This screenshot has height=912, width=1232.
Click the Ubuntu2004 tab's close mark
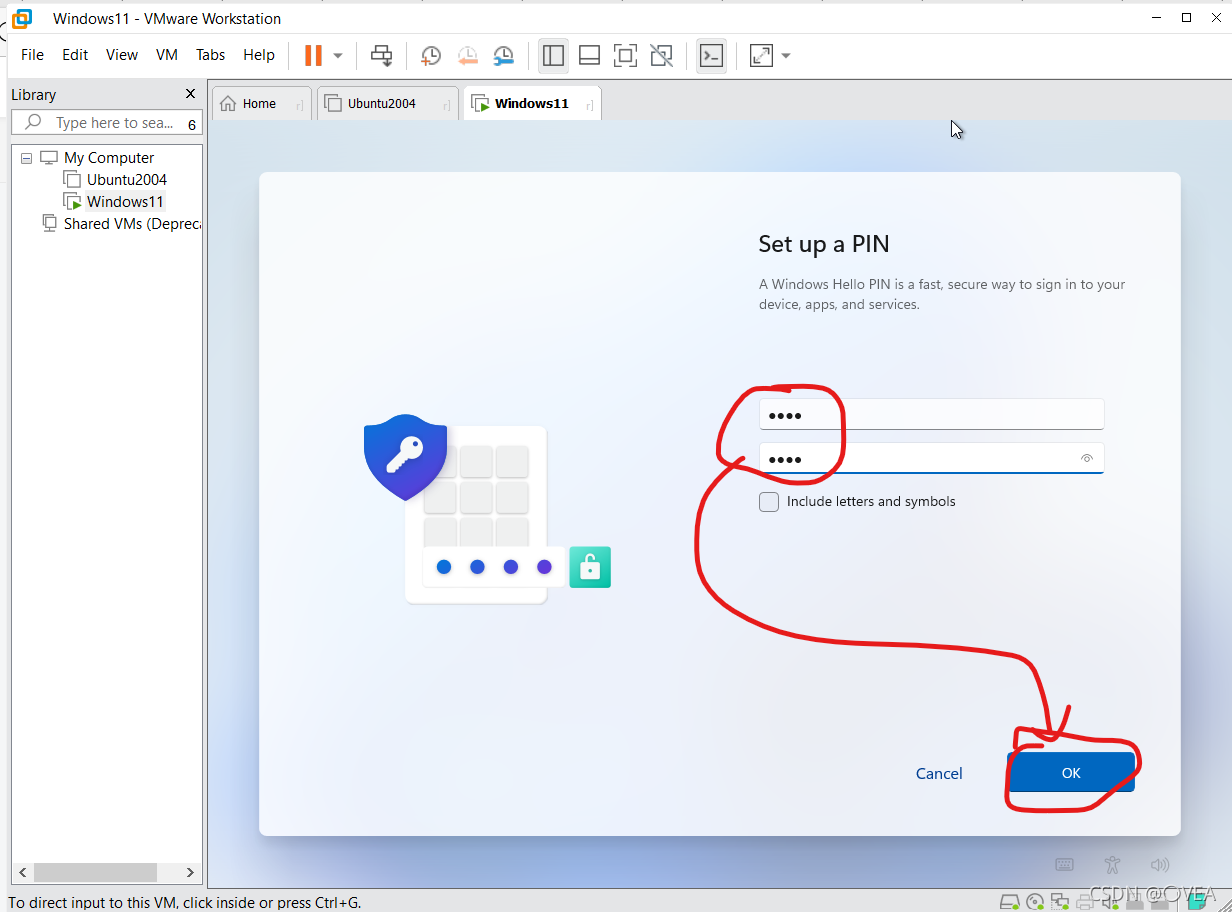(x=445, y=104)
